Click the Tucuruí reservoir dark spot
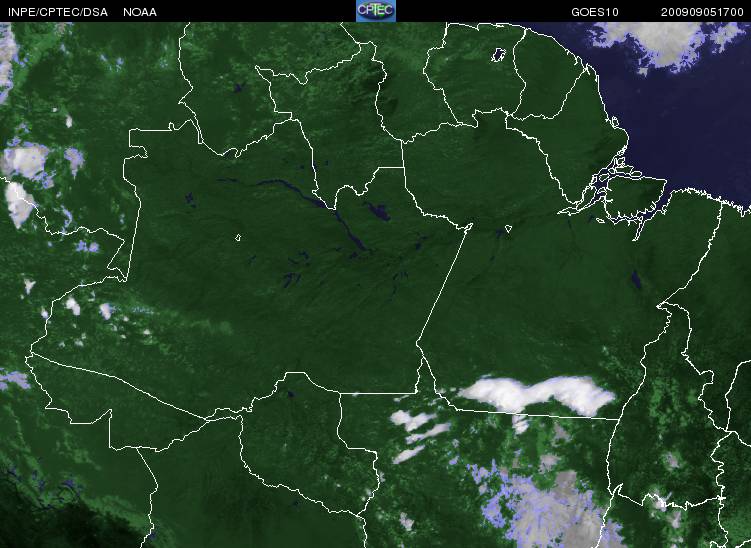 coord(636,280)
